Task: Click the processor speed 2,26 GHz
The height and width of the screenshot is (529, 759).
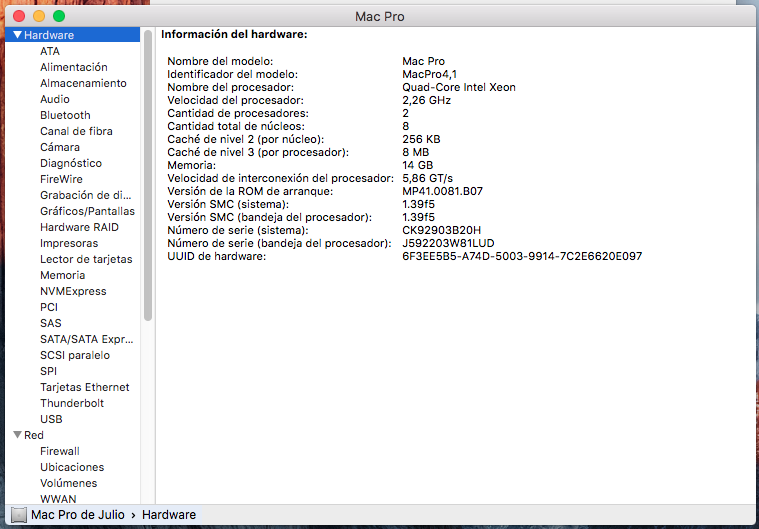Action: [x=426, y=100]
